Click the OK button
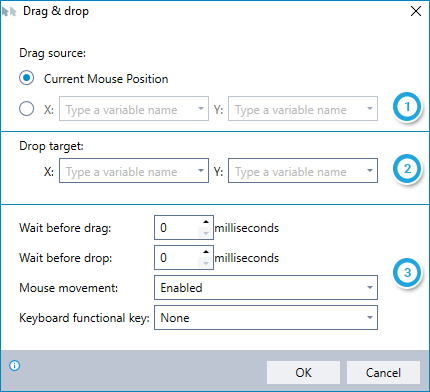This screenshot has height=392, width=430. pyautogui.click(x=303, y=372)
